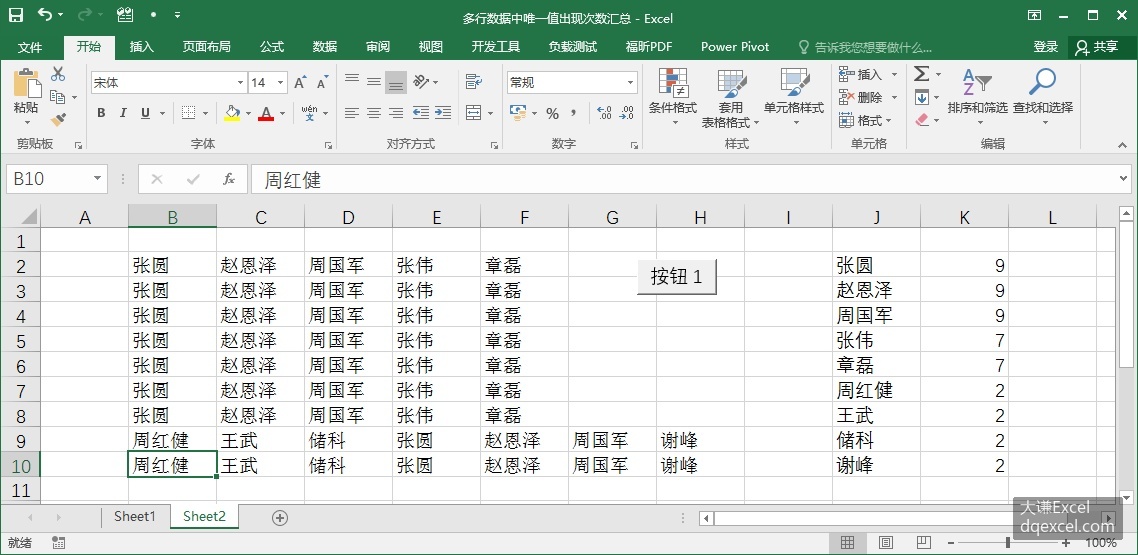Expand the formula bar chevron

1124,178
